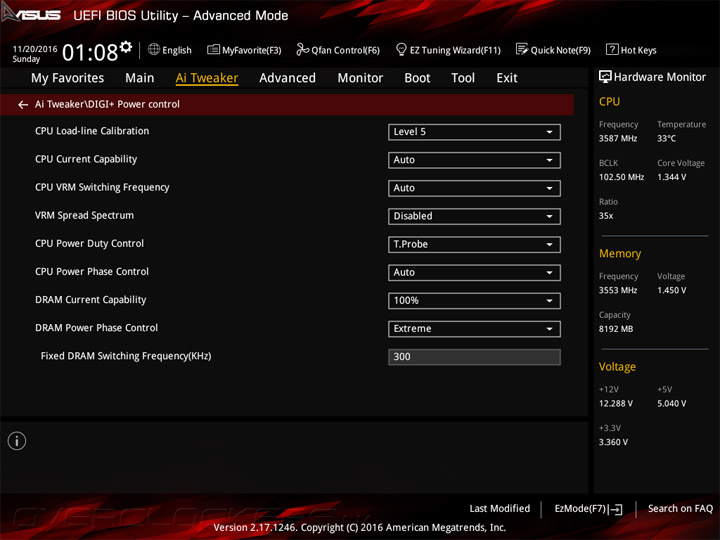
Task: Click the +3.3V reading 3.360 V
Action: pos(613,442)
